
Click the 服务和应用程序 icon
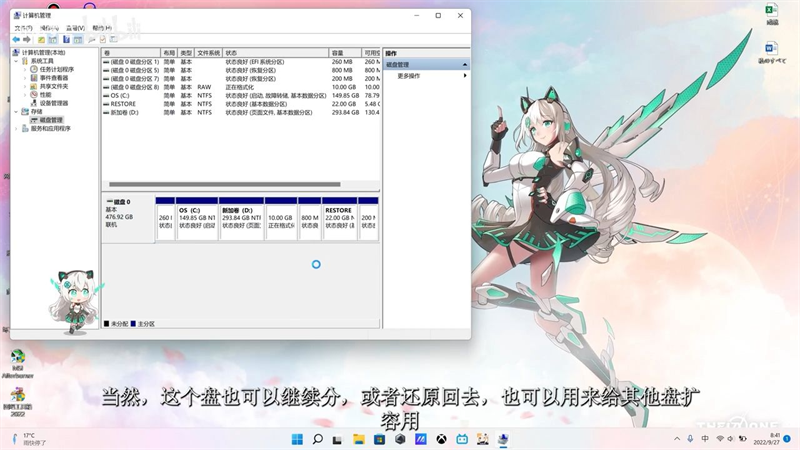coord(25,129)
